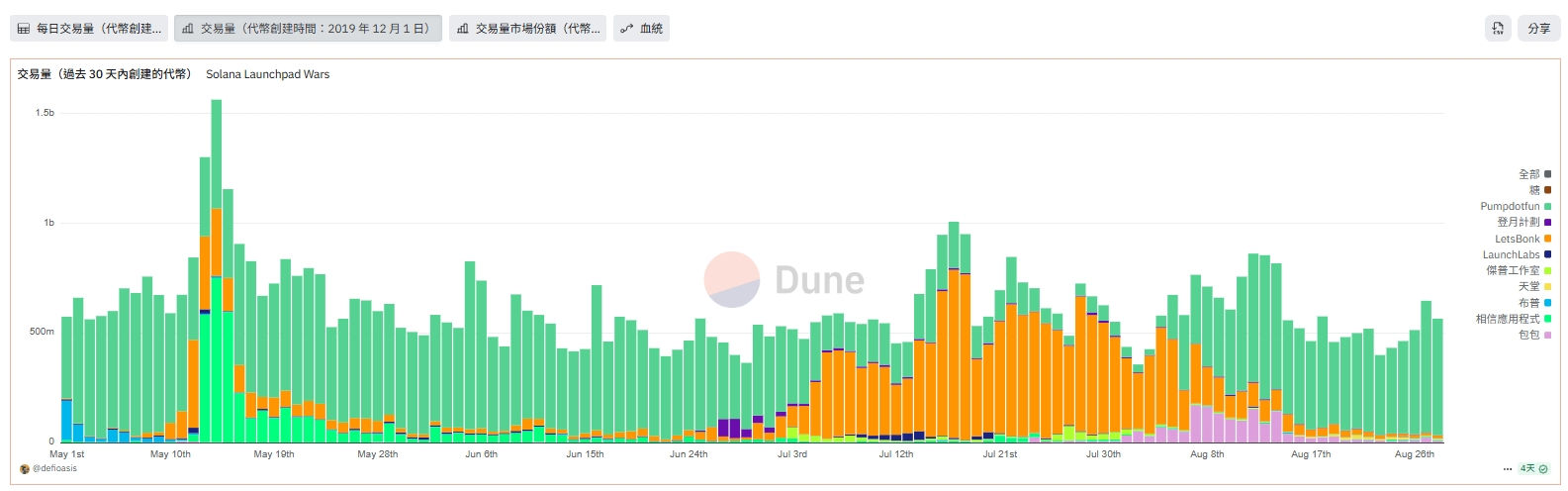The height and width of the screenshot is (491, 1568).
Task: Toggle the 傑普工作室 legend series
Action: point(1519,270)
